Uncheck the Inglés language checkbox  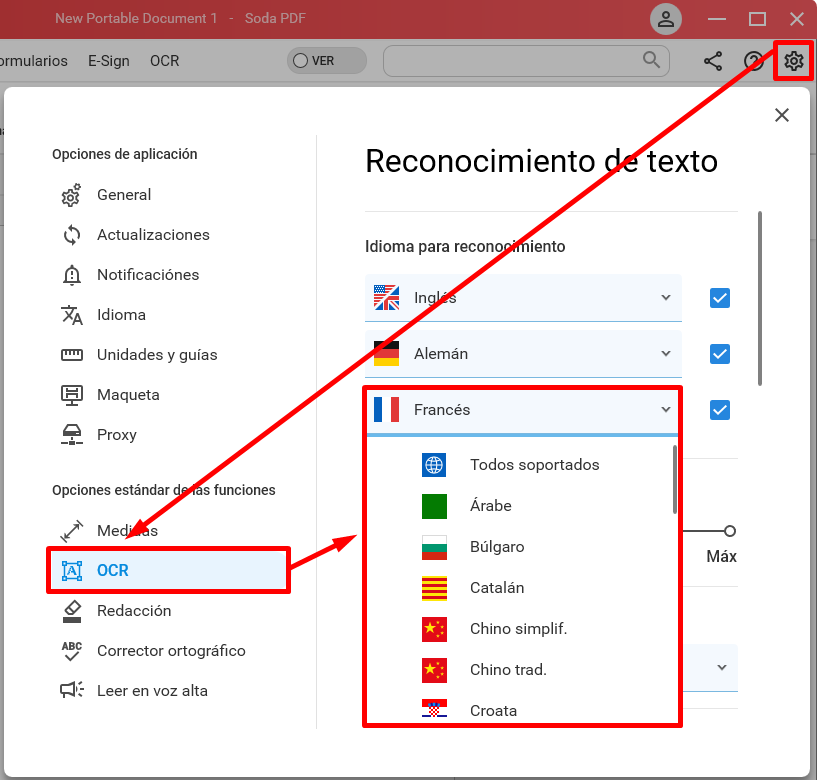tap(720, 298)
